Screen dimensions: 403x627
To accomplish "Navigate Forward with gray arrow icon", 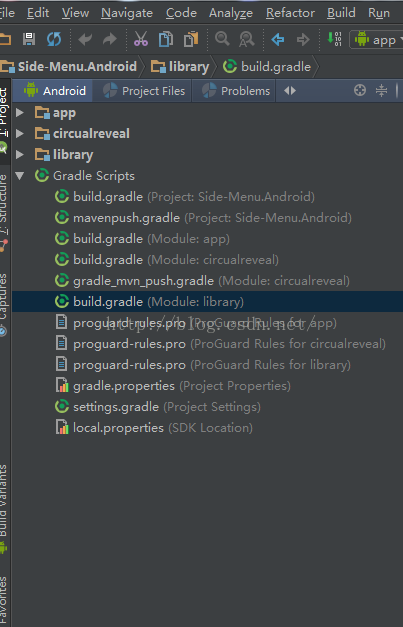I will pos(303,39).
